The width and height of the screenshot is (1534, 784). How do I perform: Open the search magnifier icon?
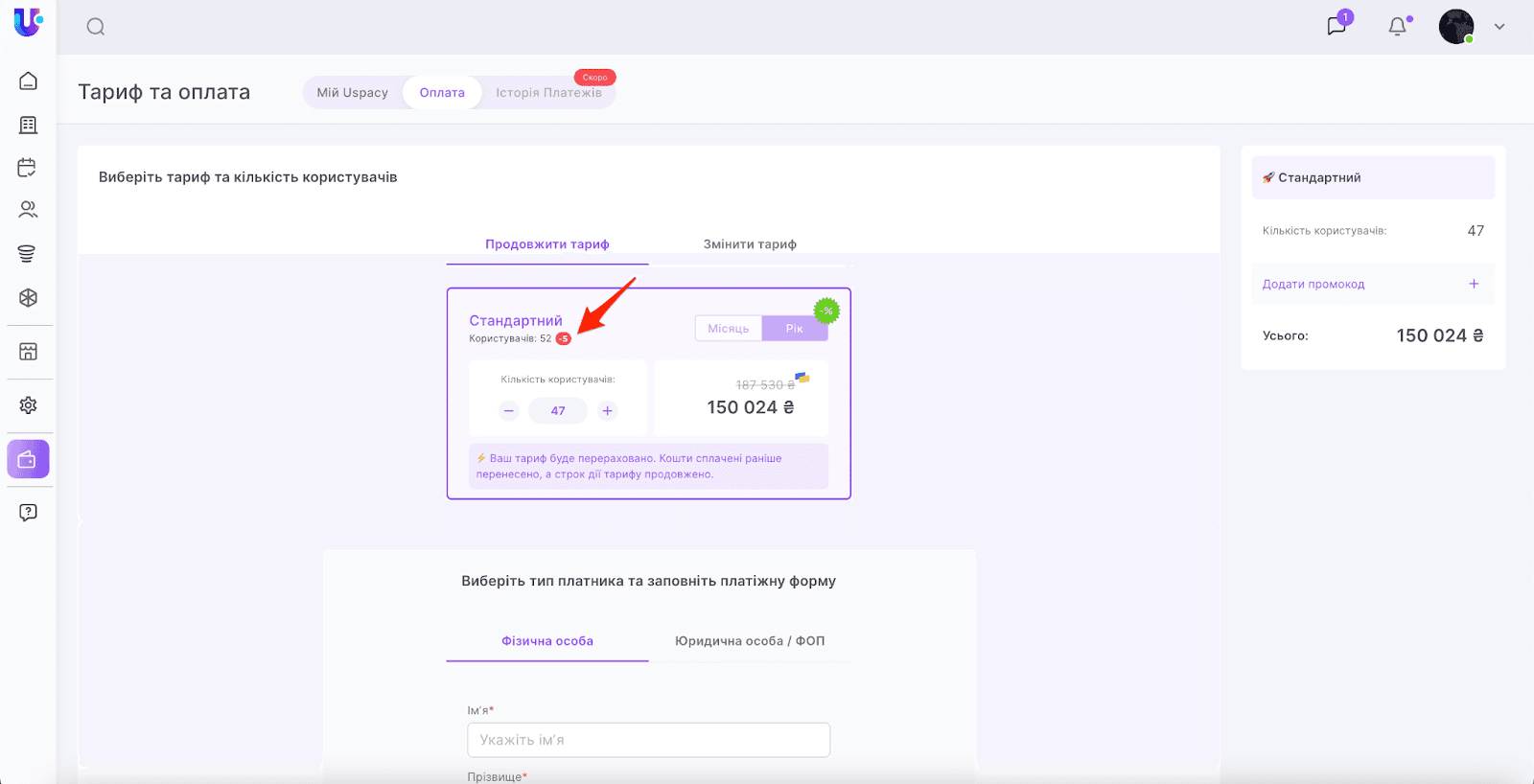(x=96, y=27)
